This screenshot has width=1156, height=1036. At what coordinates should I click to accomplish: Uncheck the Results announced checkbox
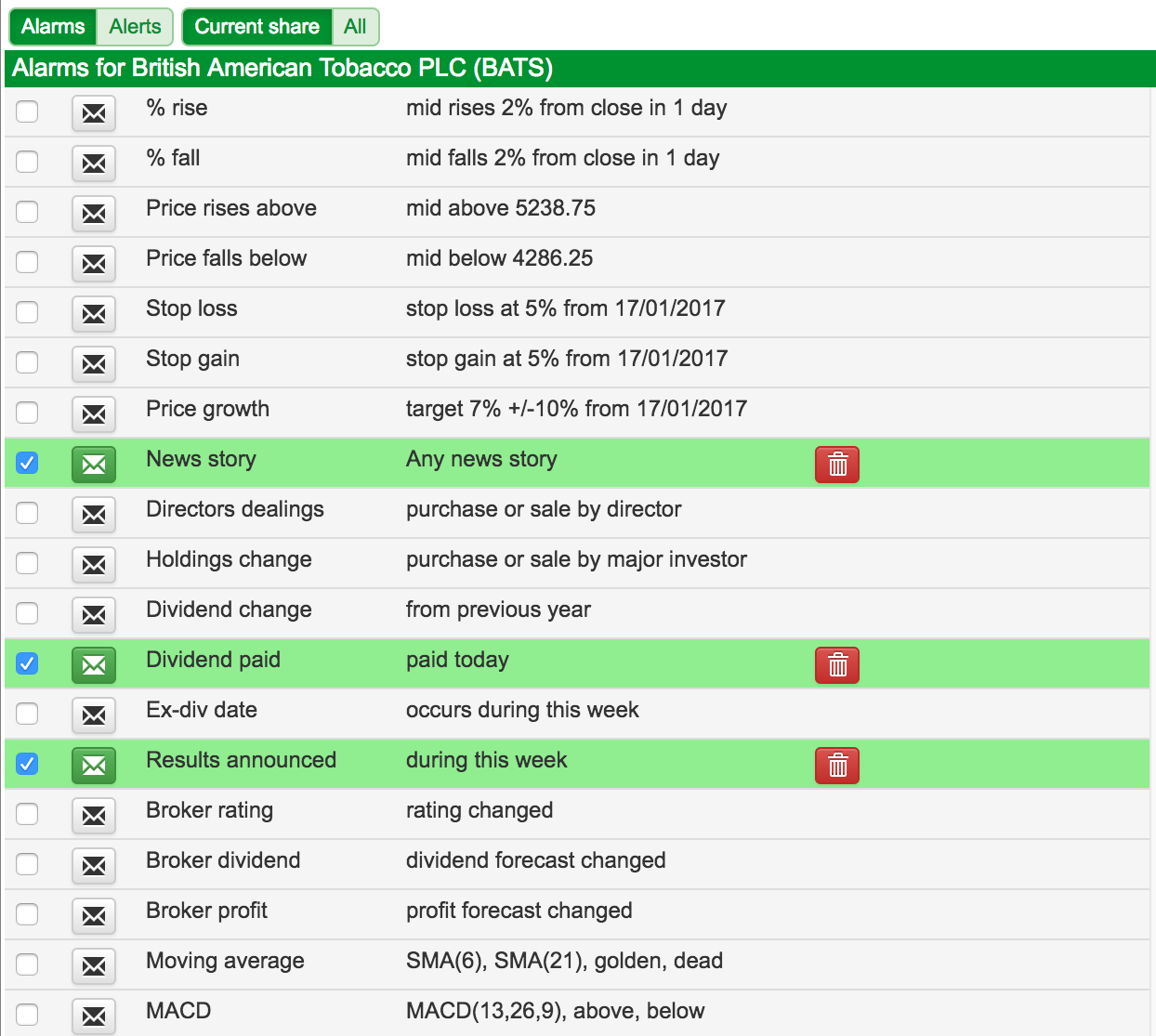27,764
